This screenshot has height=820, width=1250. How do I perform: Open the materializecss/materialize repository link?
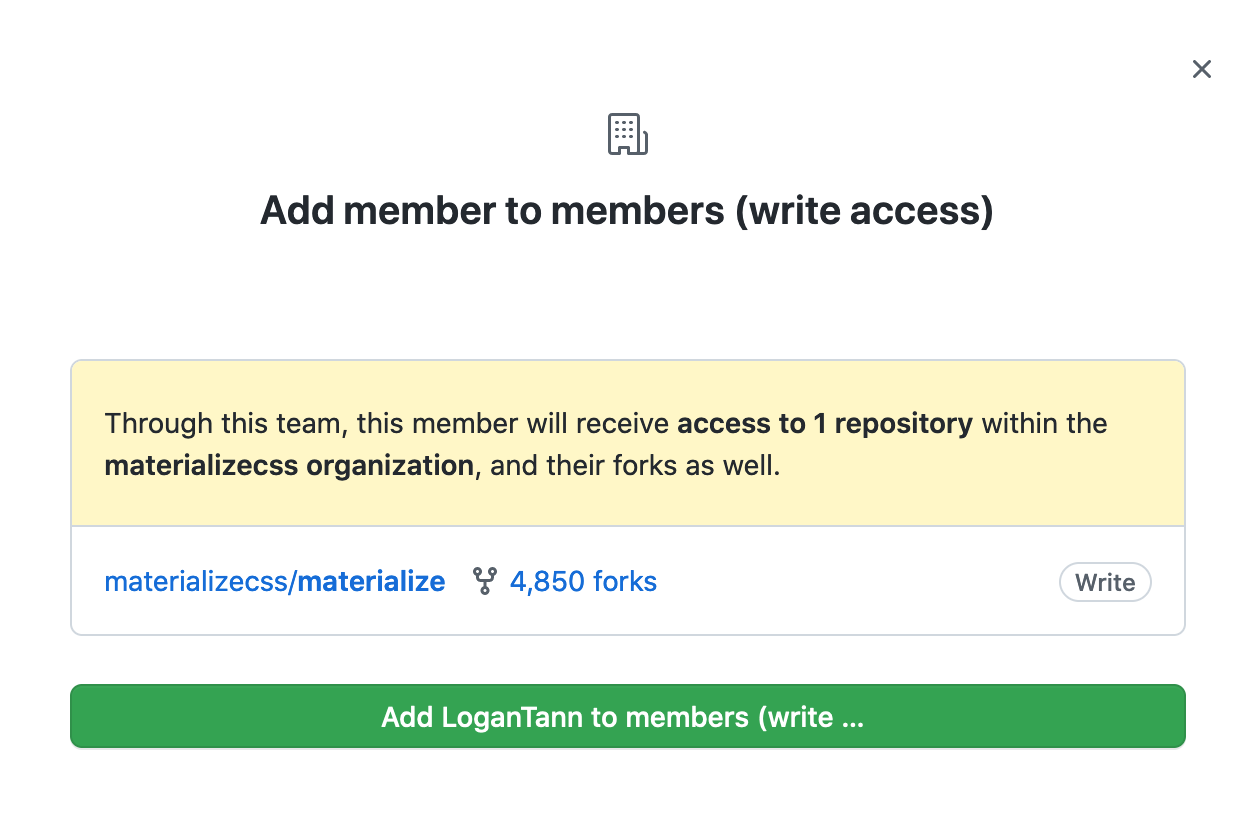[x=274, y=581]
